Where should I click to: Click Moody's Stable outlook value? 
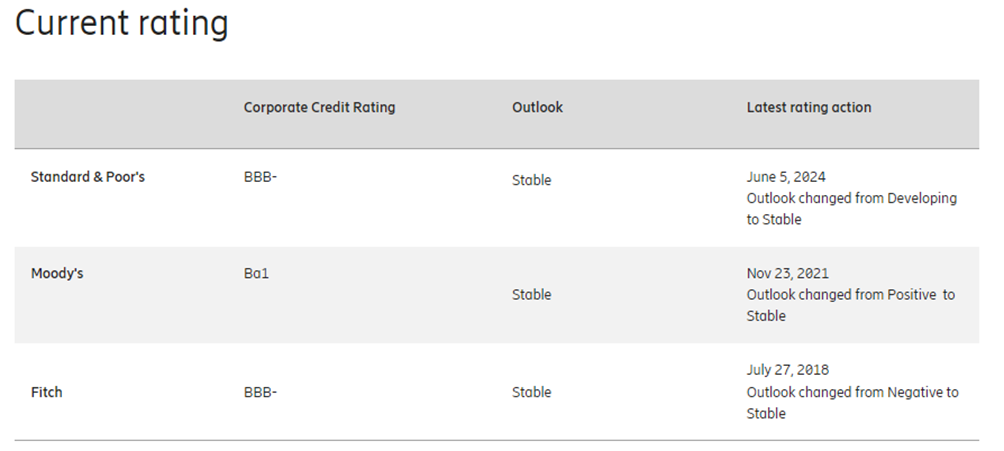(531, 295)
